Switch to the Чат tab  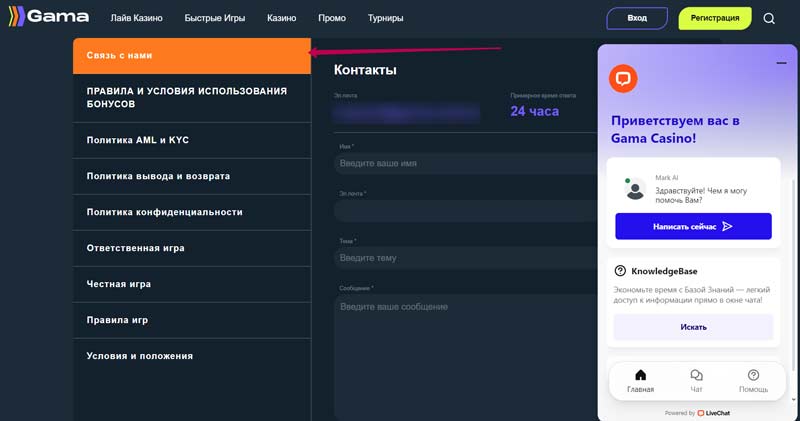point(696,381)
